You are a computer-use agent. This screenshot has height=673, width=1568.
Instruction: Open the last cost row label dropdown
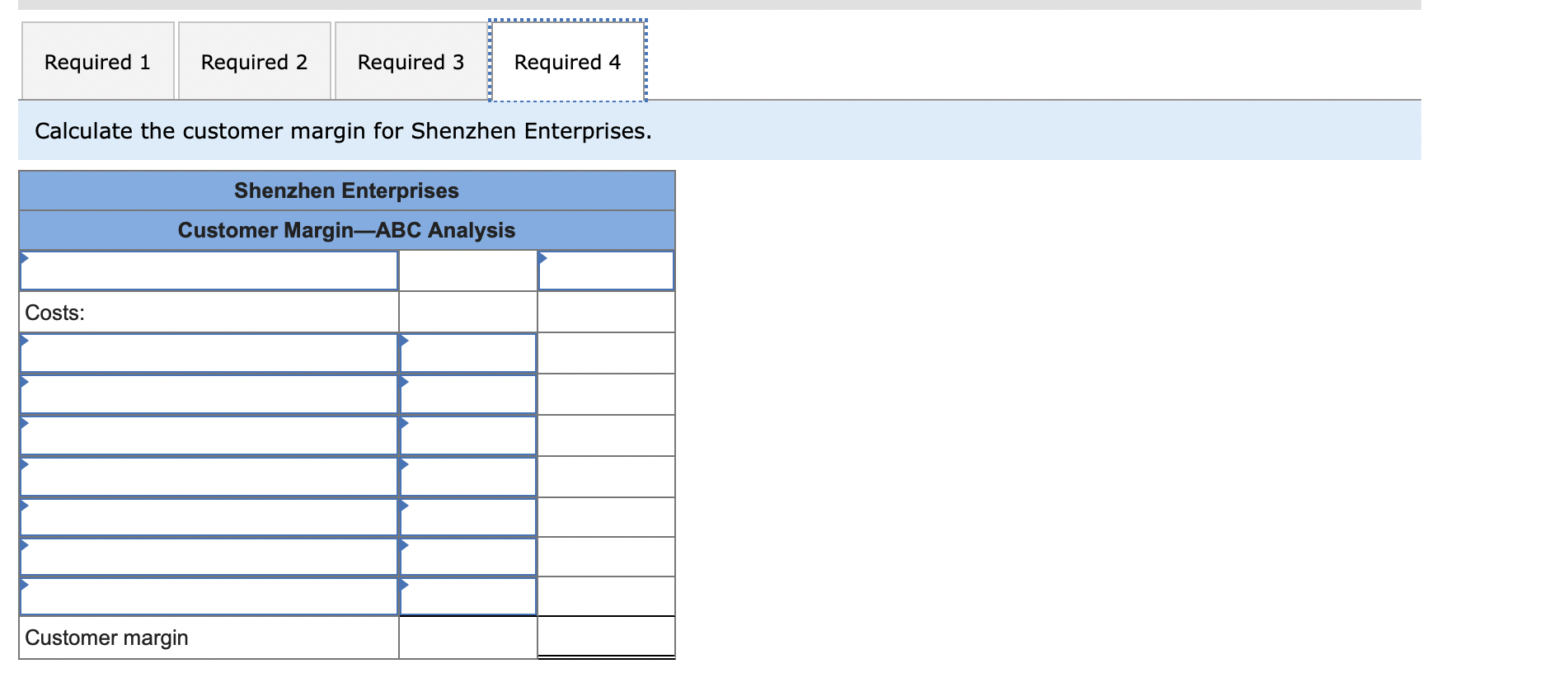(209, 595)
